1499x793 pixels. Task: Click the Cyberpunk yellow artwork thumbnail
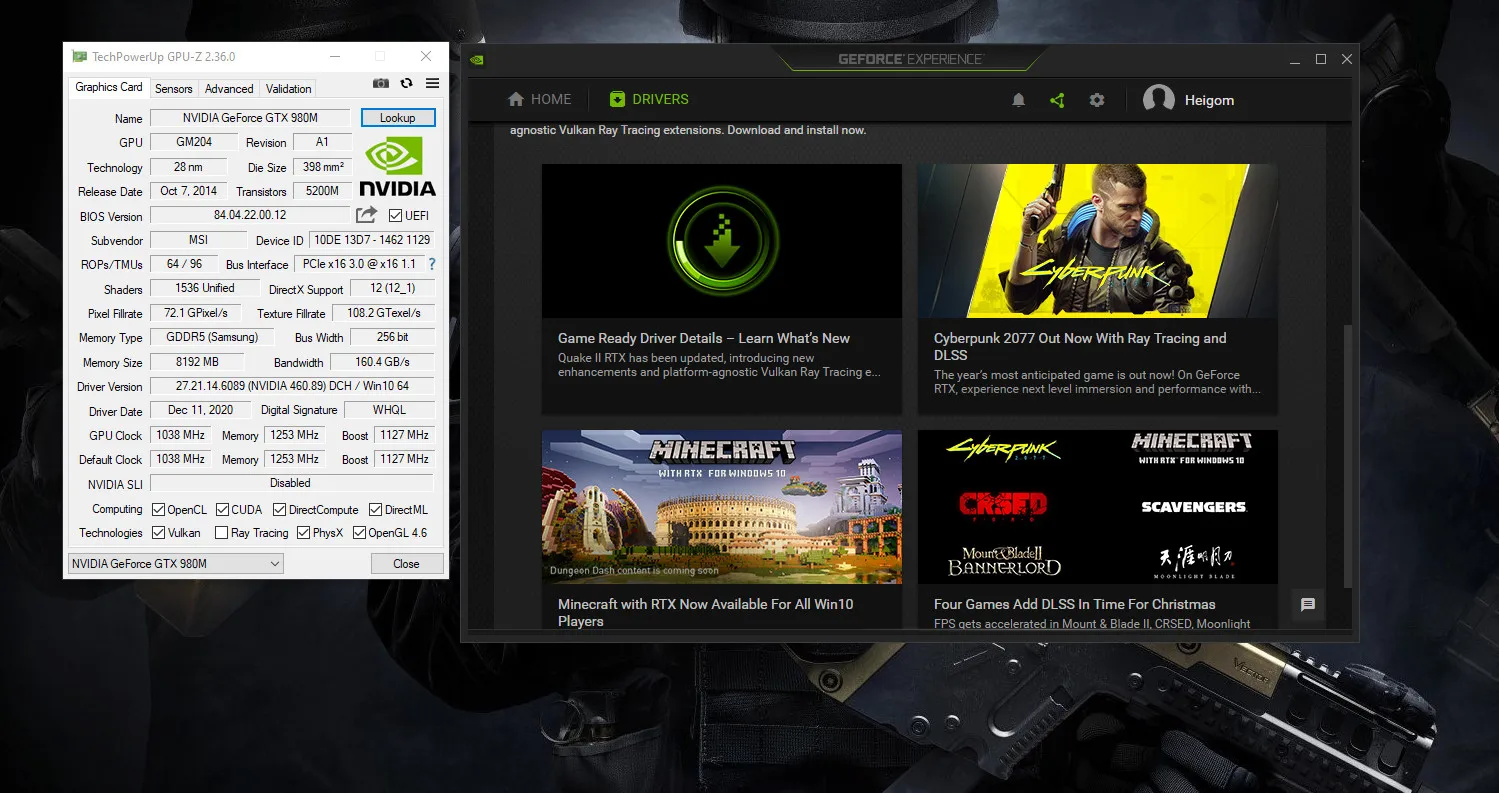(1098, 241)
